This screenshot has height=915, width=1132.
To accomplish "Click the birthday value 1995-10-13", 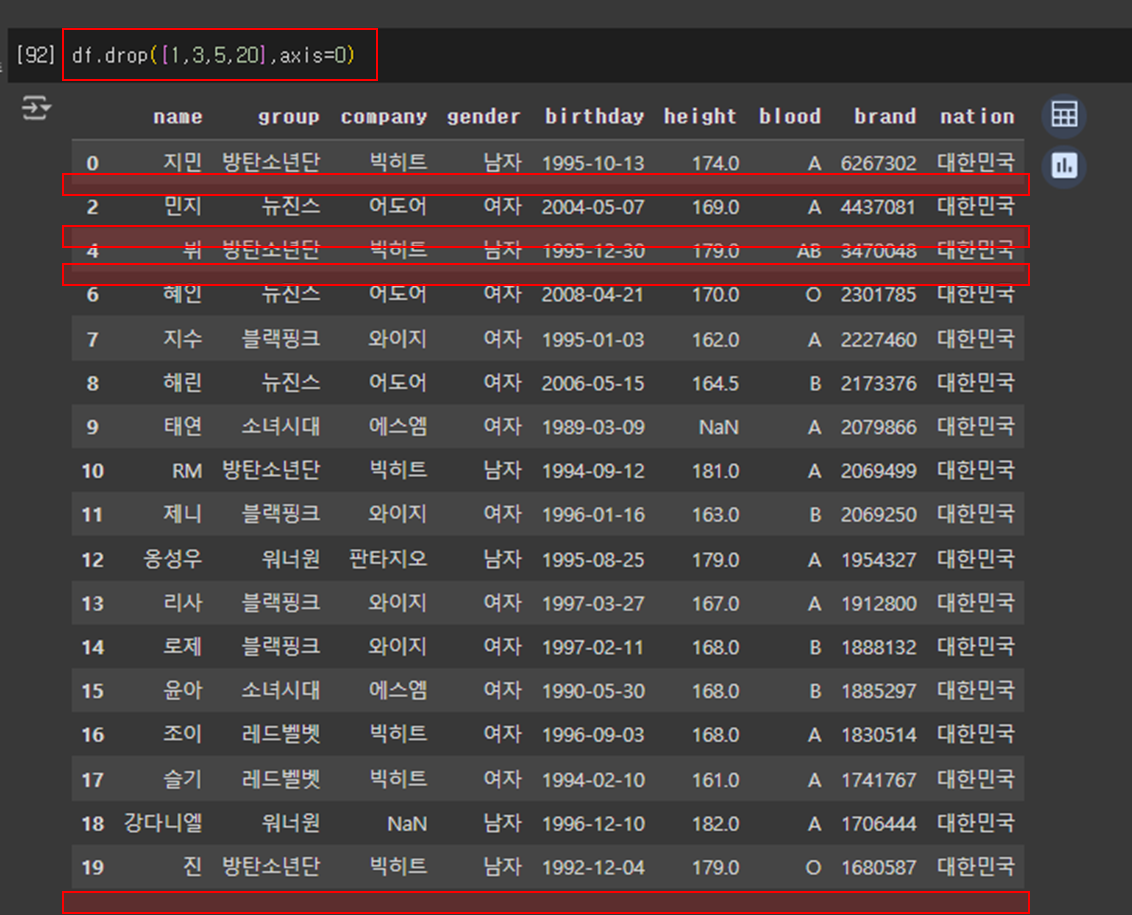I will (x=593, y=163).
